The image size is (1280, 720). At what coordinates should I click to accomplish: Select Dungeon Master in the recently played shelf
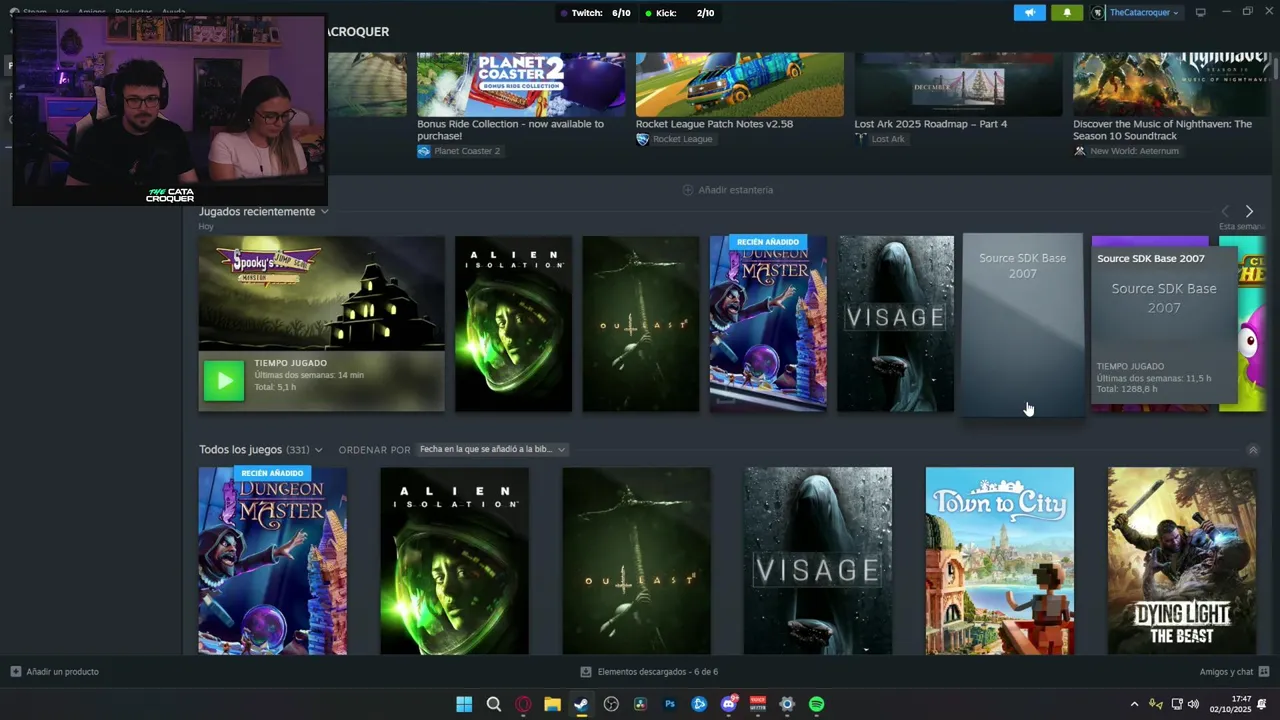coord(768,324)
